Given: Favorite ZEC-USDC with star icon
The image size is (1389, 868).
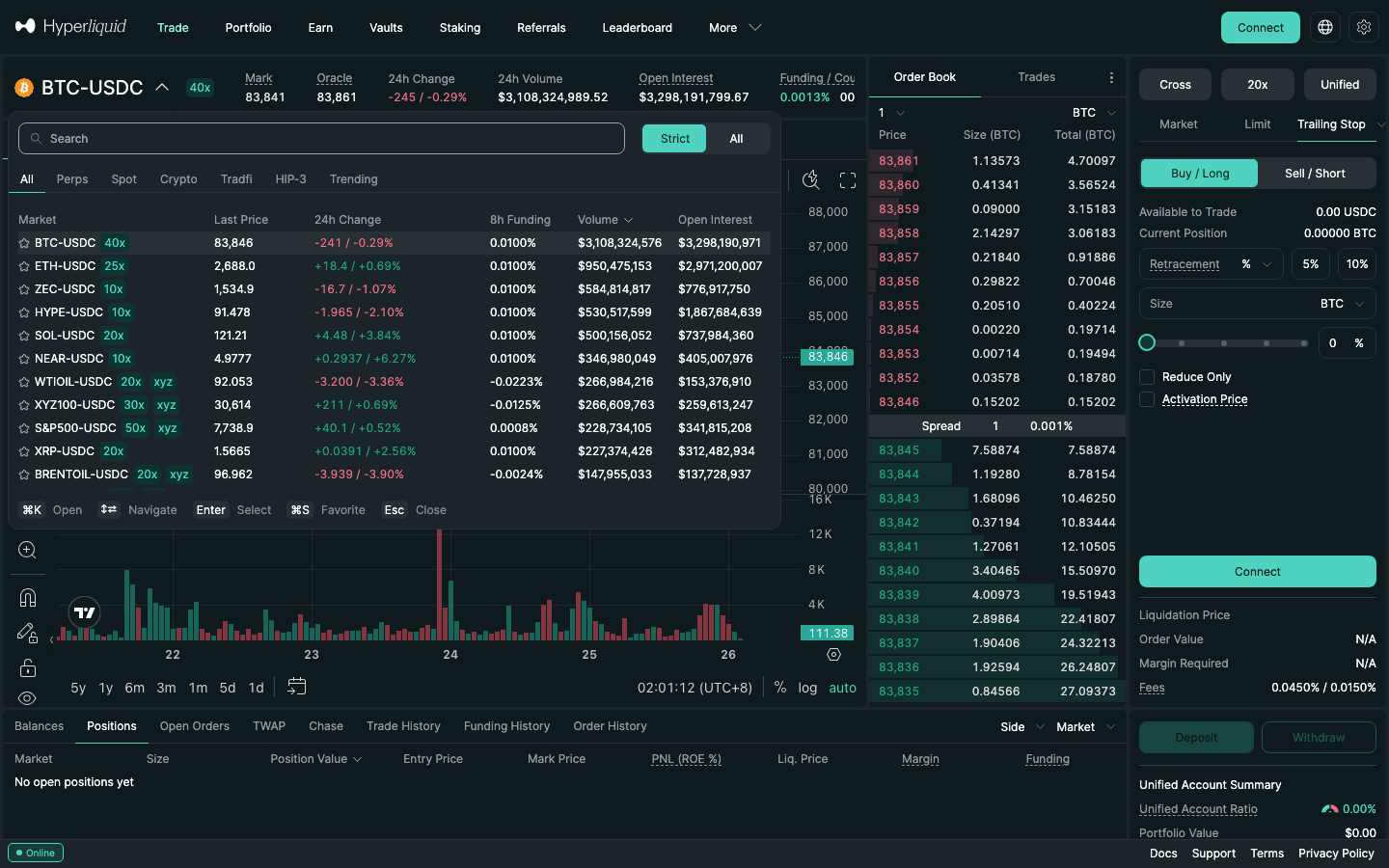Looking at the screenshot, I should [24, 289].
